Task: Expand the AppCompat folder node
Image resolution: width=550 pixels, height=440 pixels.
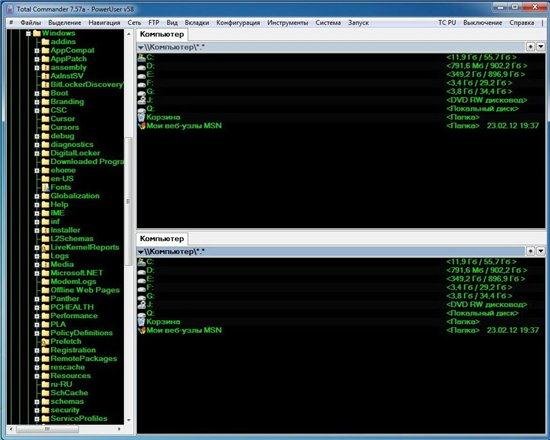Action: click(x=37, y=51)
